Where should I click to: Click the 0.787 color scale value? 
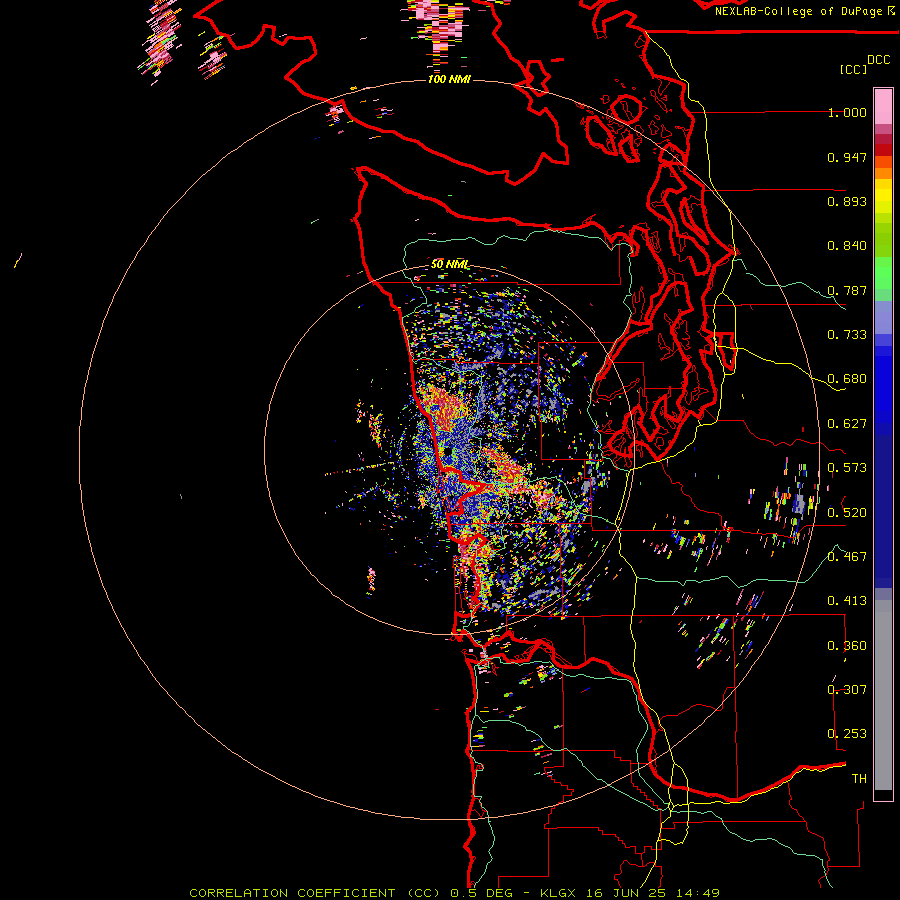point(847,290)
